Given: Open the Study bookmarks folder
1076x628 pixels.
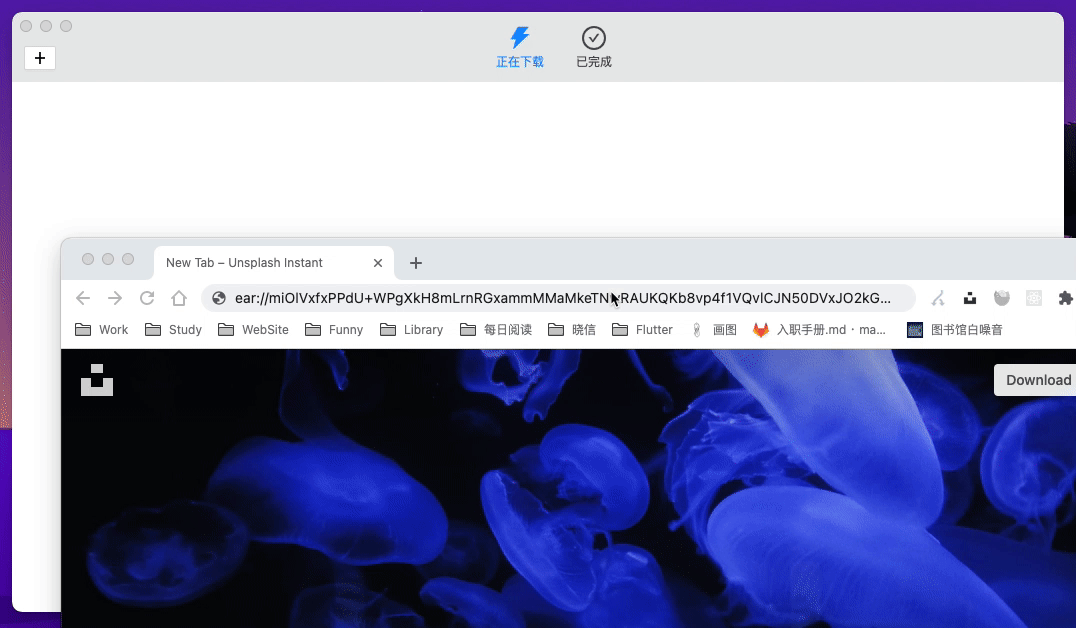Looking at the screenshot, I should tap(173, 330).
